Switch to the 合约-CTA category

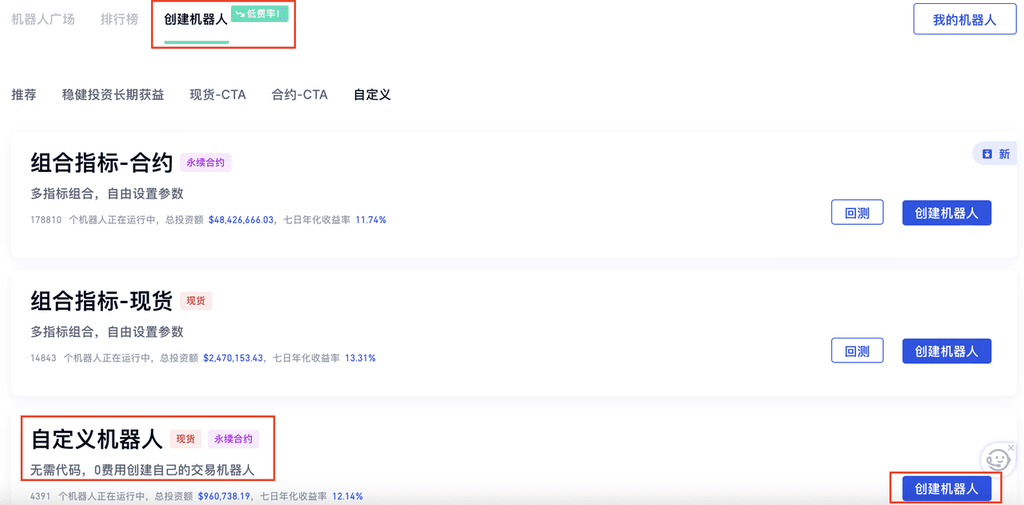pos(299,95)
